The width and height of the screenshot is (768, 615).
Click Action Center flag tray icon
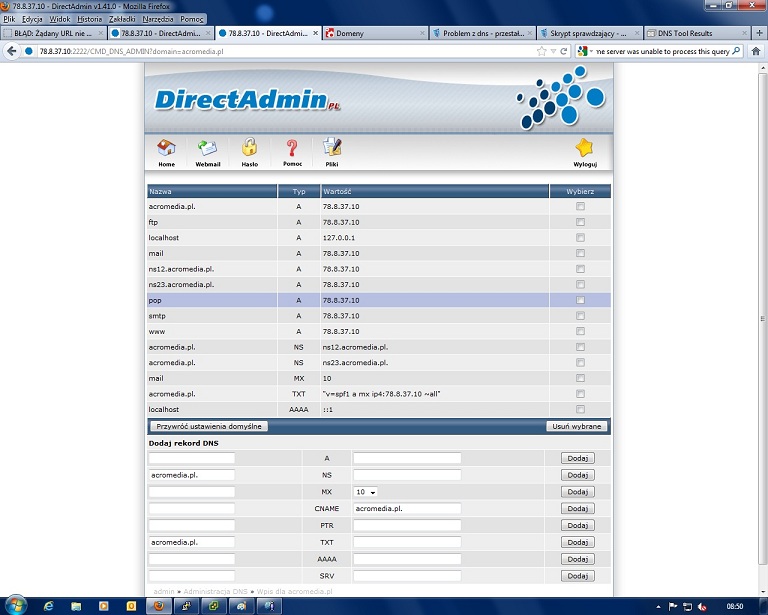[x=673, y=606]
